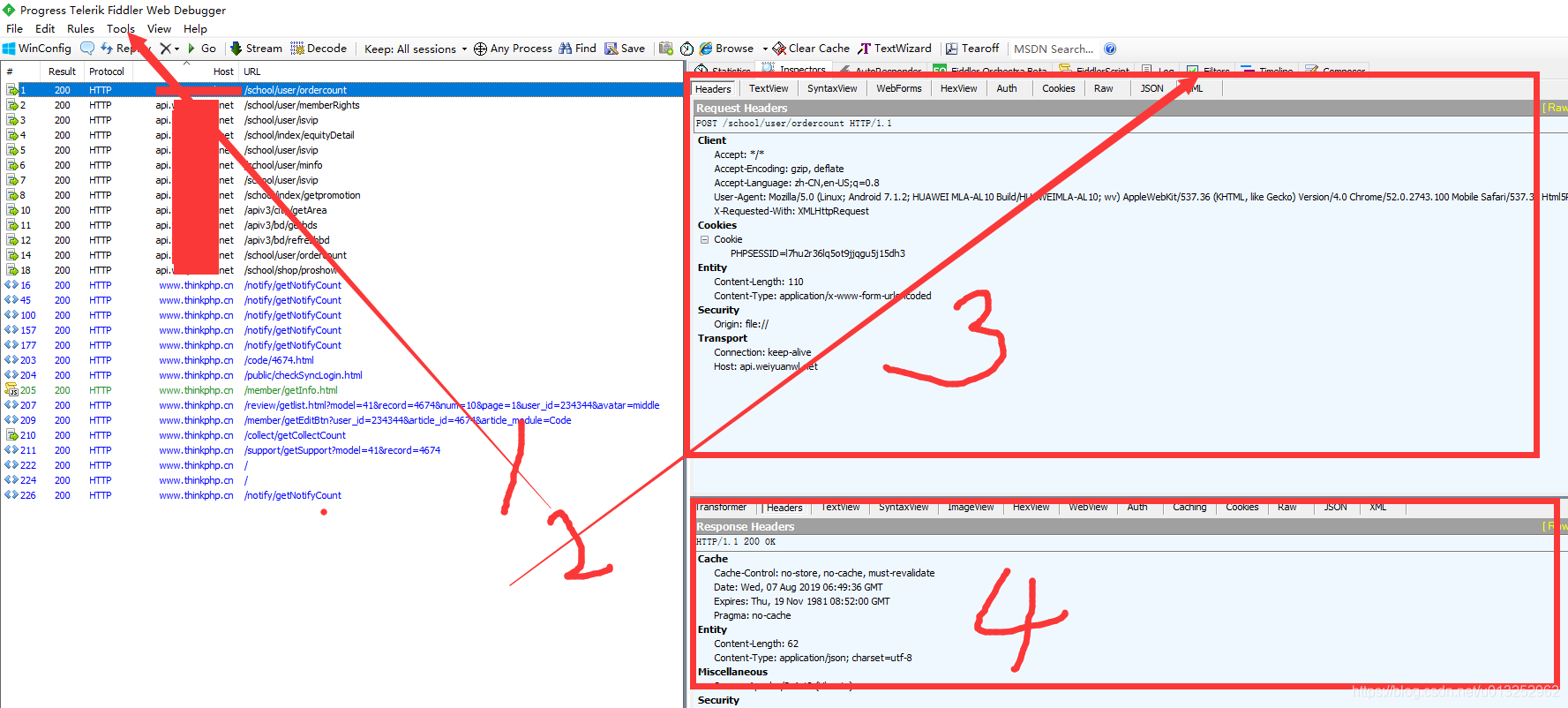Sort sessions by Protocol column
The width and height of the screenshot is (1568, 708).
click(107, 72)
